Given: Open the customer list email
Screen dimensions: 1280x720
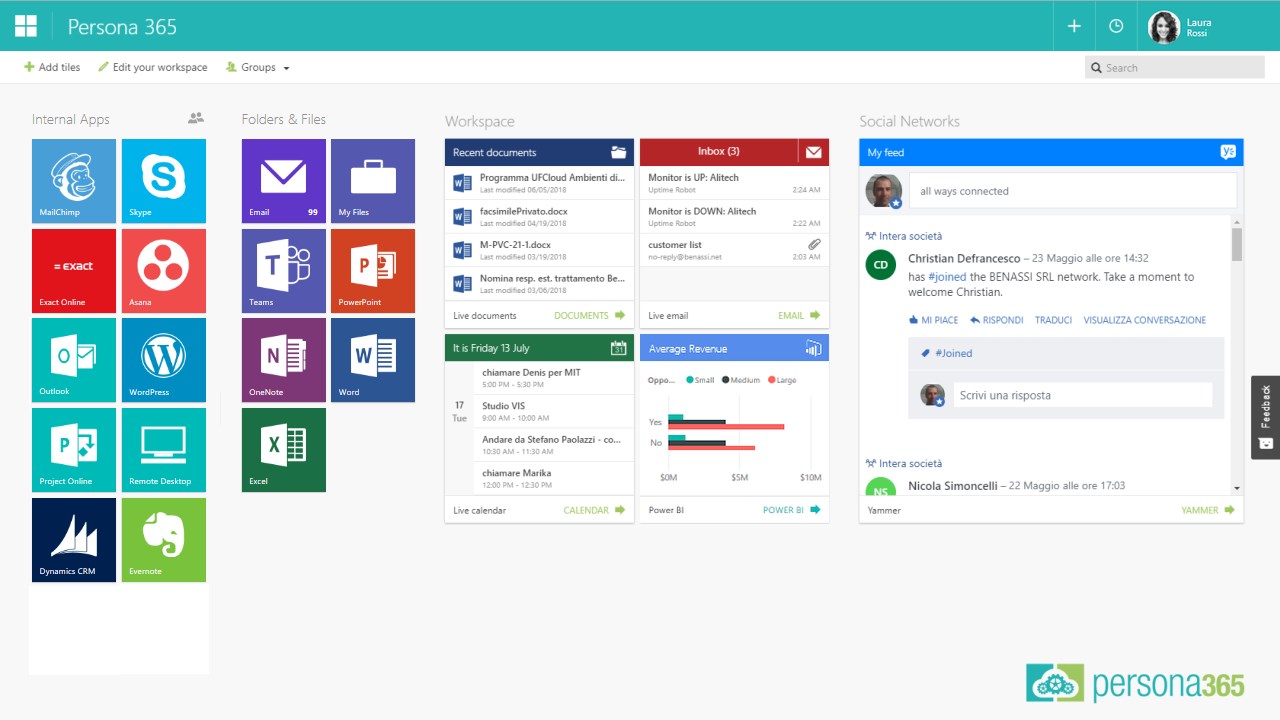Looking at the screenshot, I should (734, 250).
